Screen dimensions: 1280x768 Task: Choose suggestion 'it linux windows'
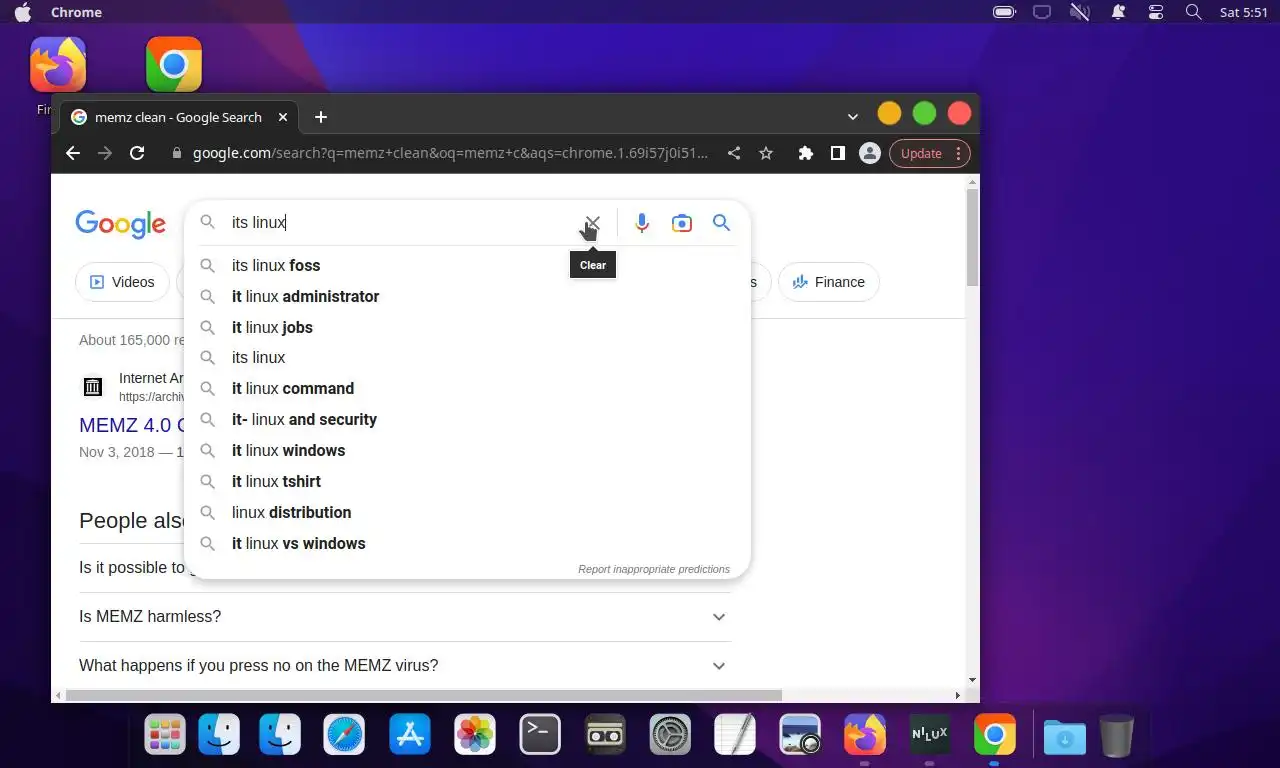coord(467,451)
